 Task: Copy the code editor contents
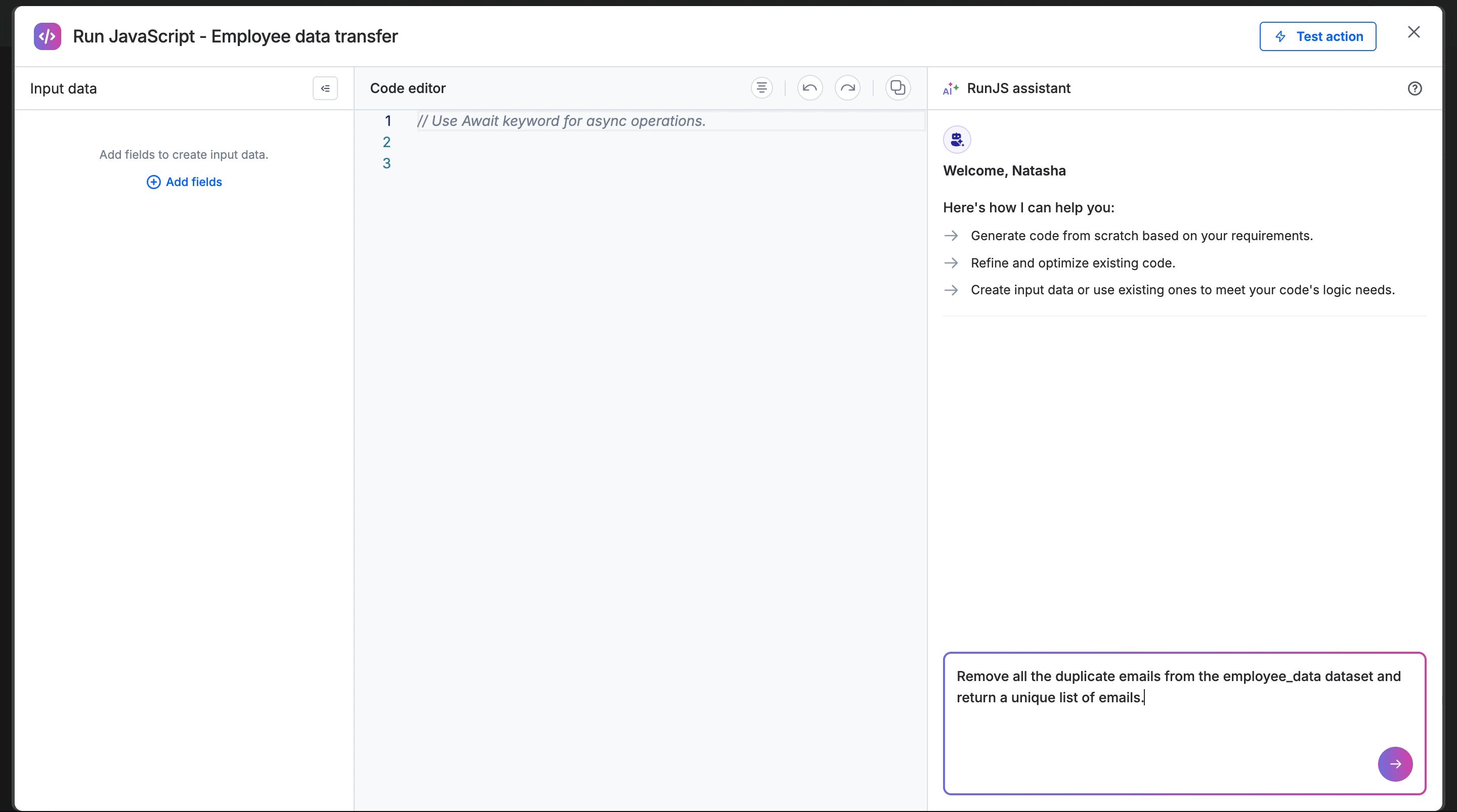pos(897,88)
